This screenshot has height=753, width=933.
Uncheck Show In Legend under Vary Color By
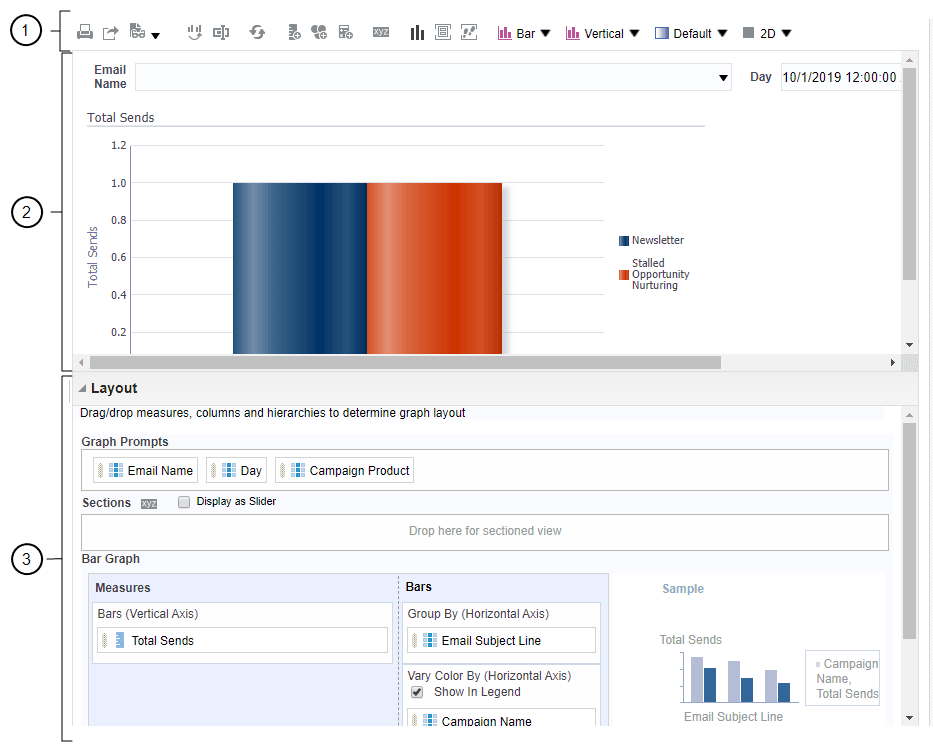[417, 691]
